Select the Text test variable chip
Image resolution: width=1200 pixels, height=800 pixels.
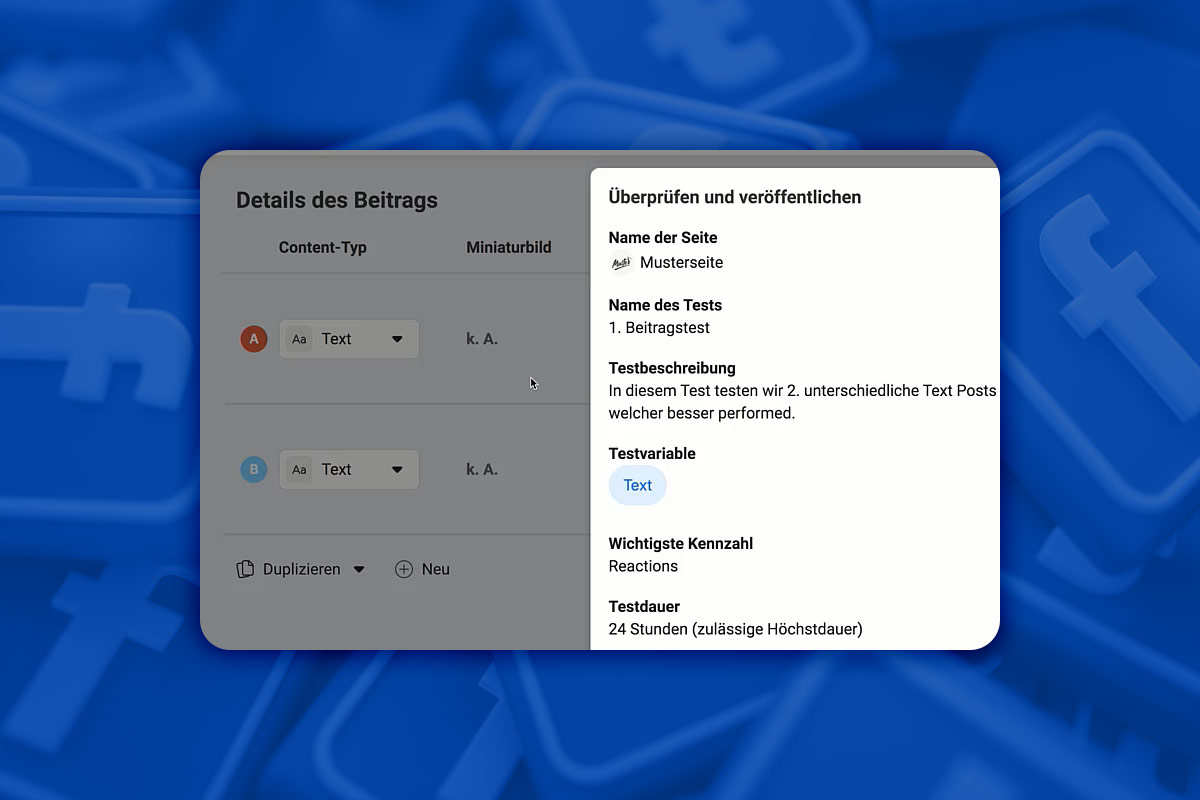(x=638, y=485)
